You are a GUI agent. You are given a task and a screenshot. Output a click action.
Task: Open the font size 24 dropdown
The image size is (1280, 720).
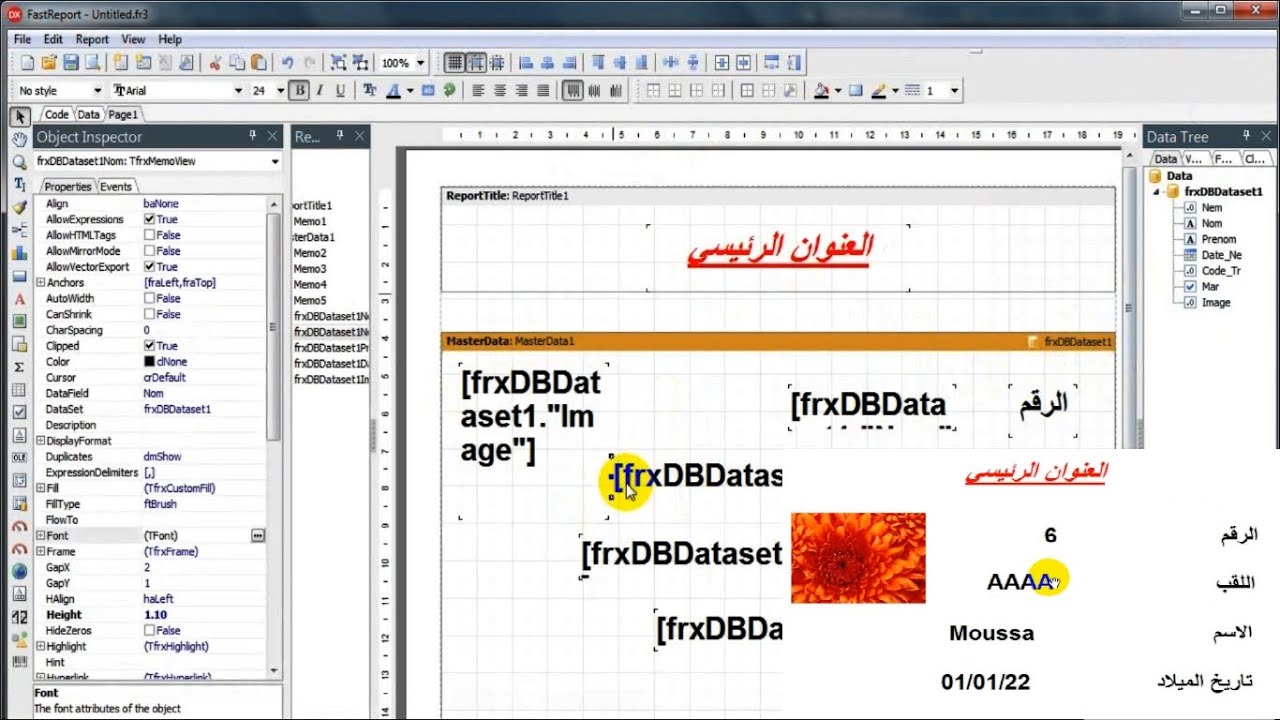pos(281,91)
